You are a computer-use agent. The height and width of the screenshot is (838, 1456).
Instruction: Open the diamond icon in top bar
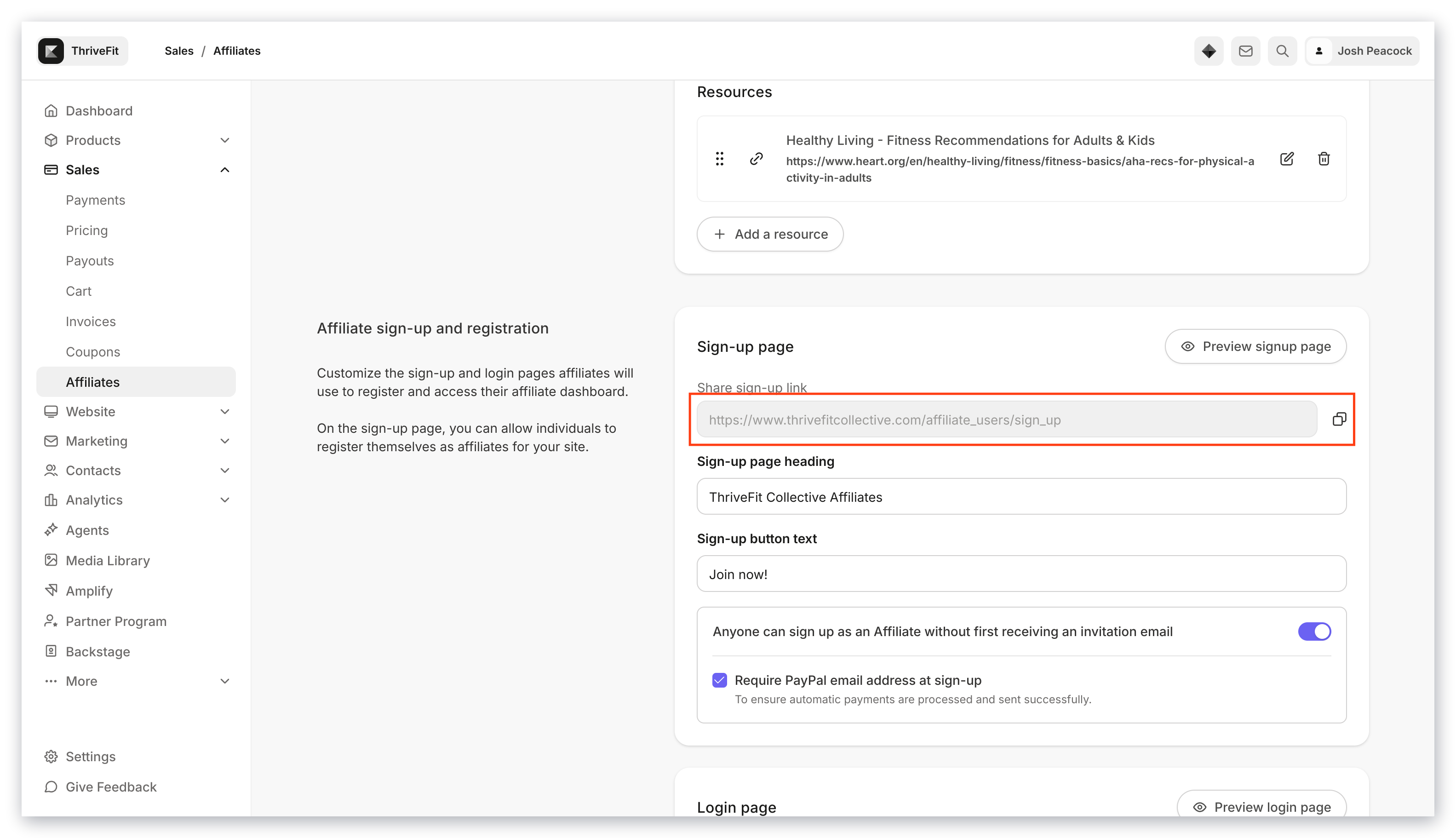[x=1209, y=51]
